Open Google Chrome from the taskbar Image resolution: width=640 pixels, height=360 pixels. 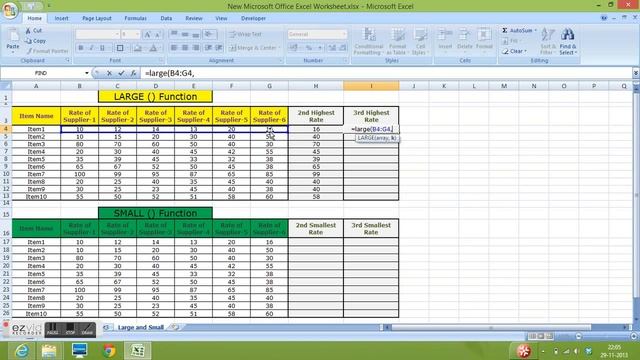[x=109, y=351]
